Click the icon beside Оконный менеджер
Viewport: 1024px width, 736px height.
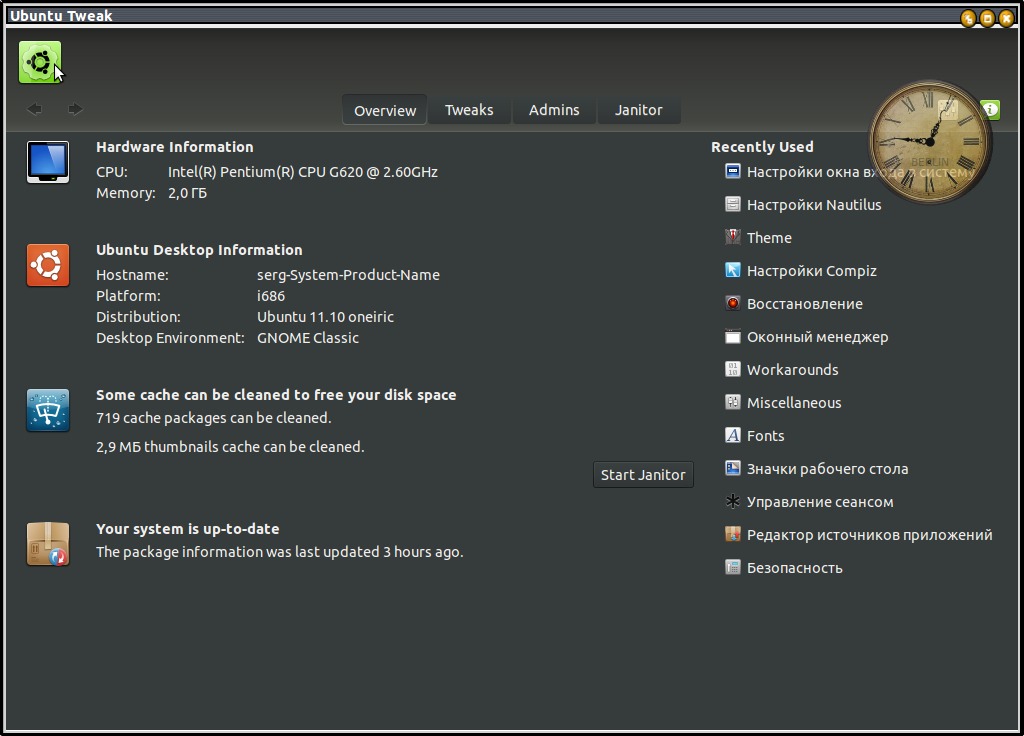point(733,336)
